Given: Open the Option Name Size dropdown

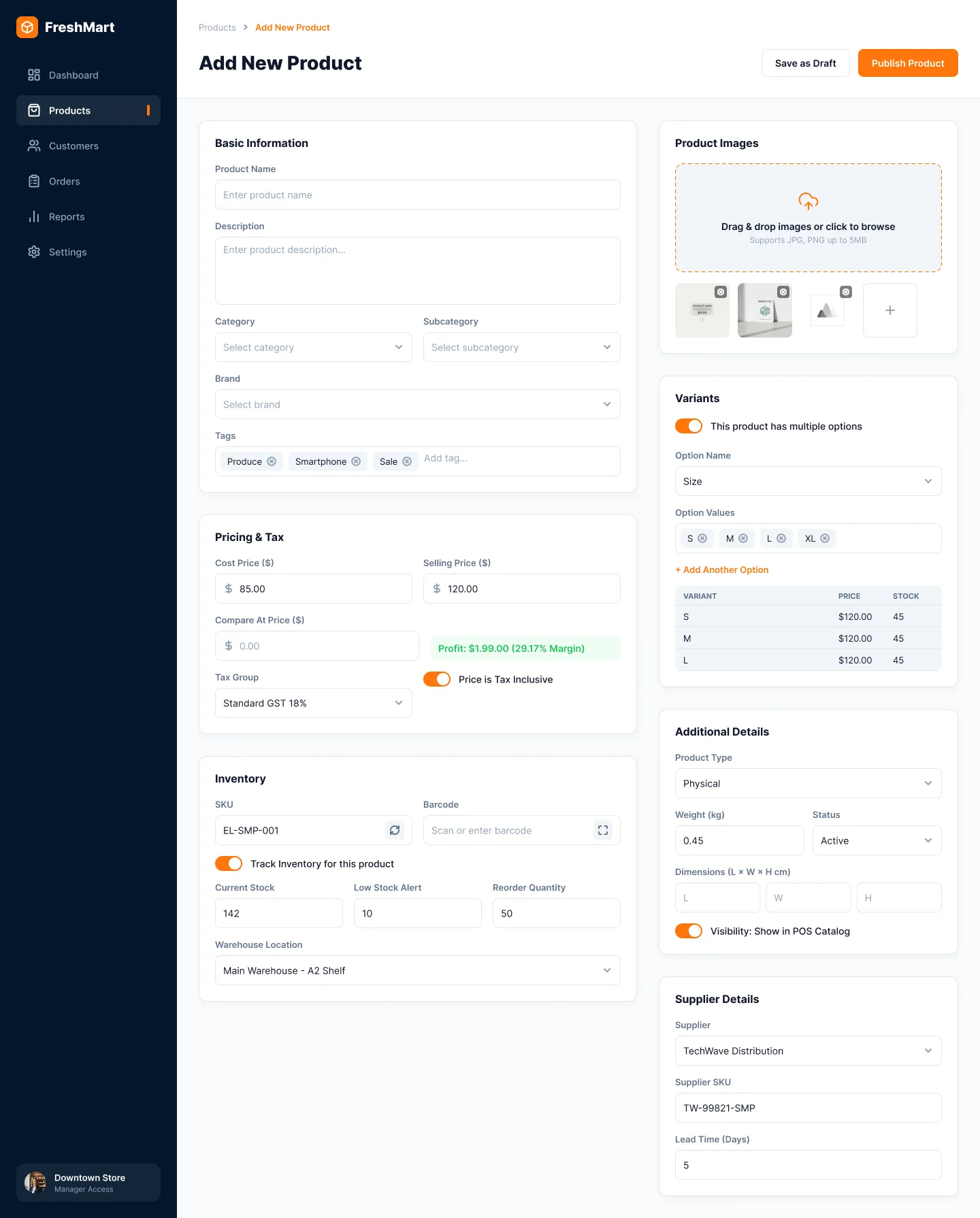Looking at the screenshot, I should [808, 481].
